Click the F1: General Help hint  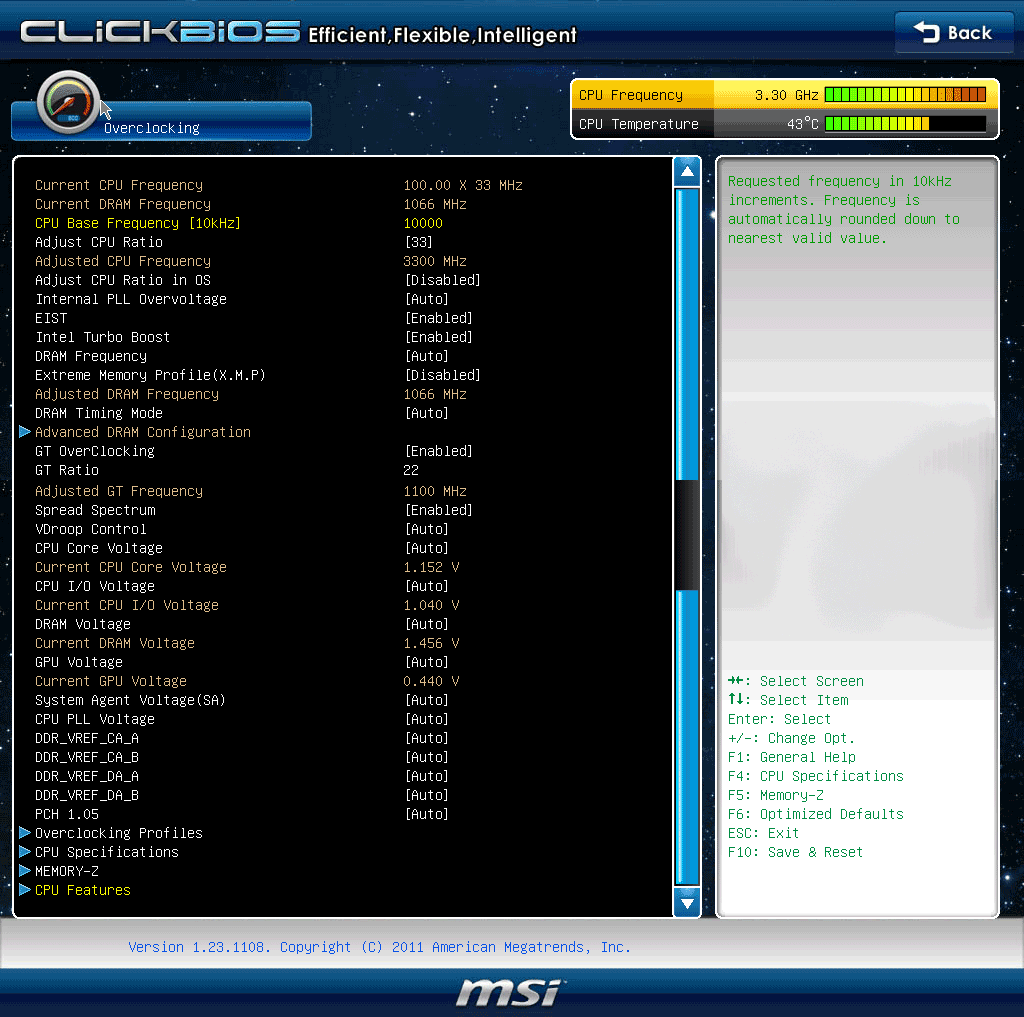792,757
